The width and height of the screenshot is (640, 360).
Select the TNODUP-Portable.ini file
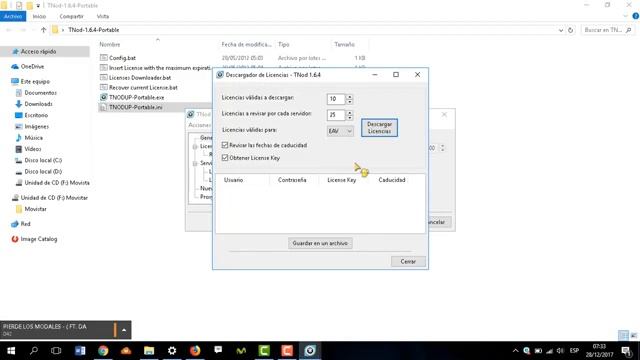tap(136, 107)
